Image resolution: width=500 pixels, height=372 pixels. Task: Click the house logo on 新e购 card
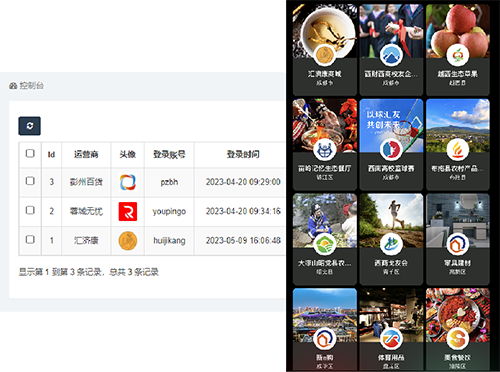(x=324, y=339)
